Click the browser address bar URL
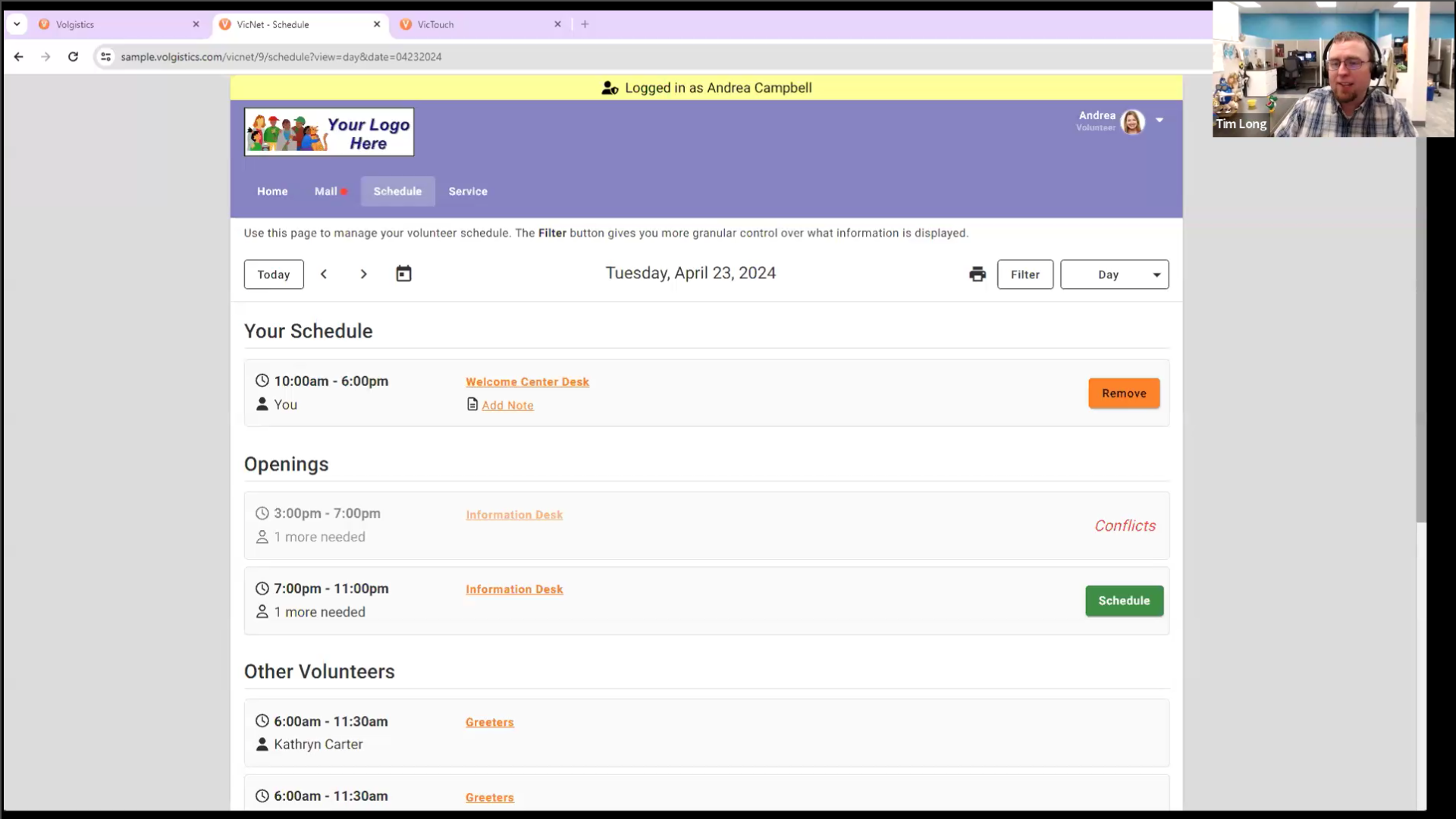The image size is (1456, 819). pyautogui.click(x=281, y=57)
